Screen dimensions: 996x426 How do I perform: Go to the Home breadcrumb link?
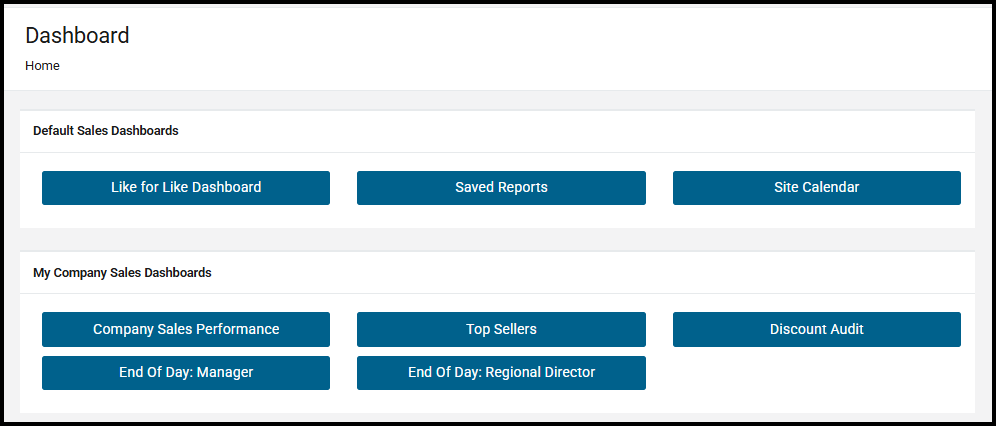[42, 66]
